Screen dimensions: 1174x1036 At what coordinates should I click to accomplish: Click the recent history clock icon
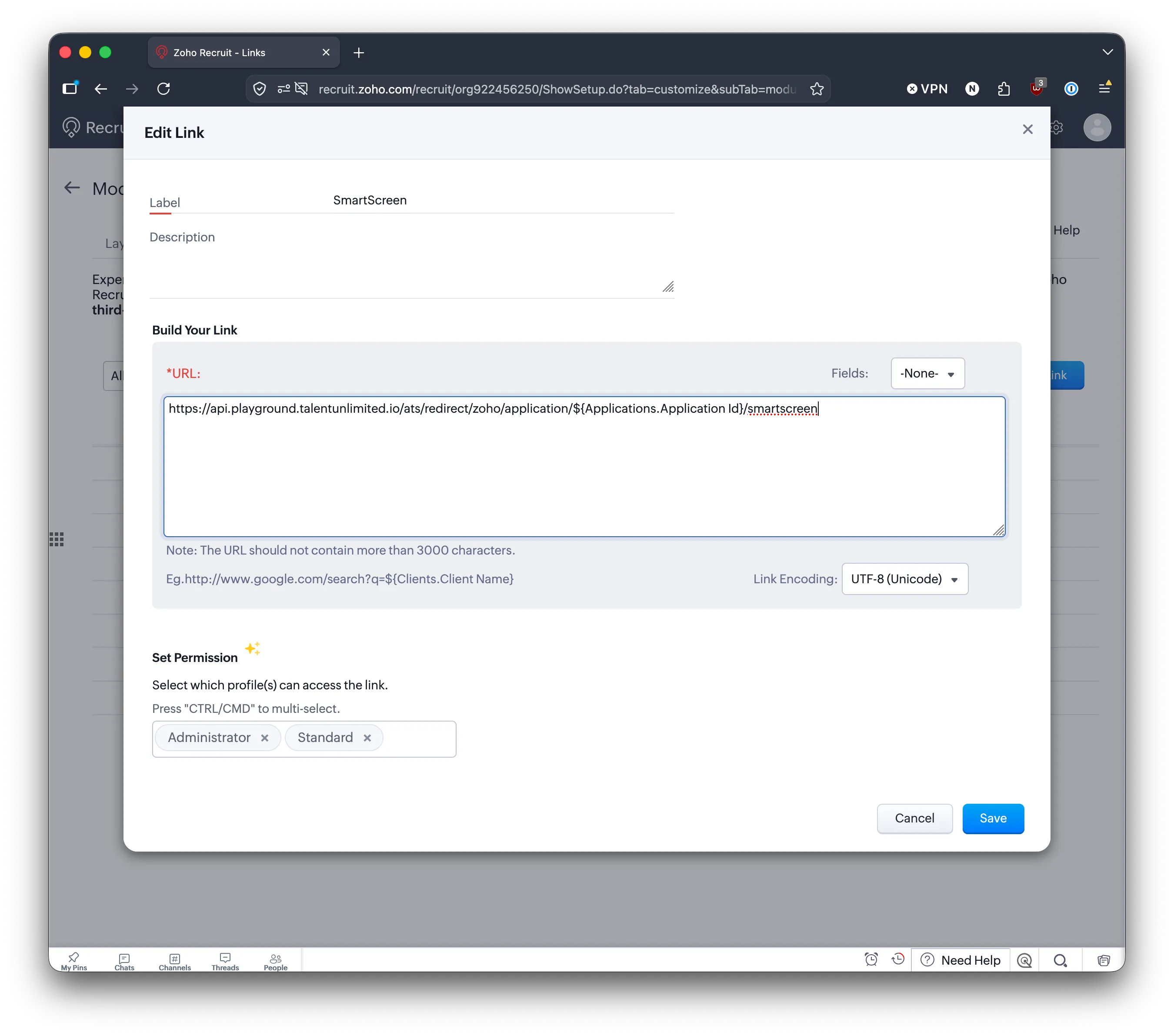[x=898, y=959]
